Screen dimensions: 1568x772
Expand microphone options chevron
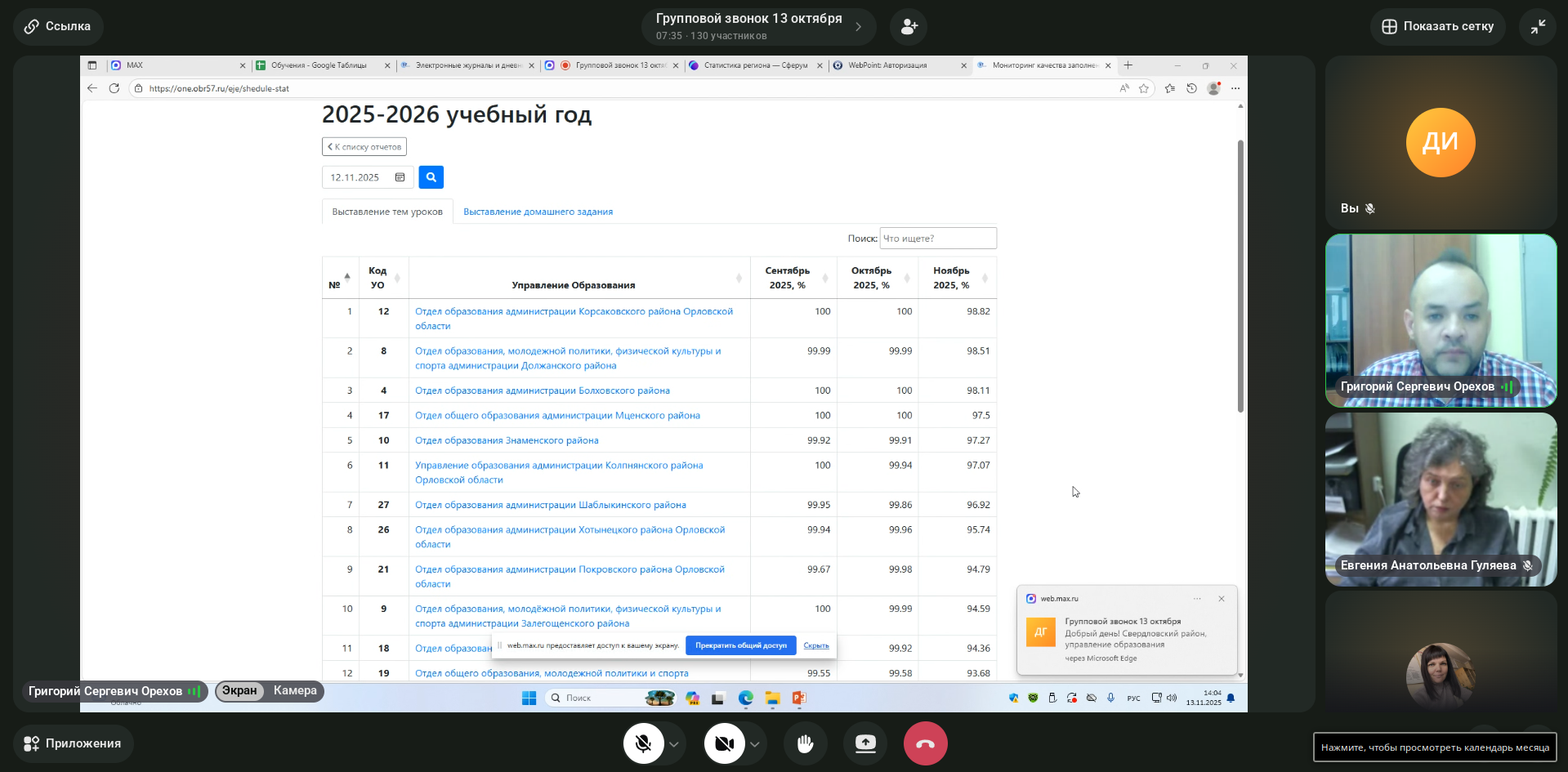click(x=674, y=744)
